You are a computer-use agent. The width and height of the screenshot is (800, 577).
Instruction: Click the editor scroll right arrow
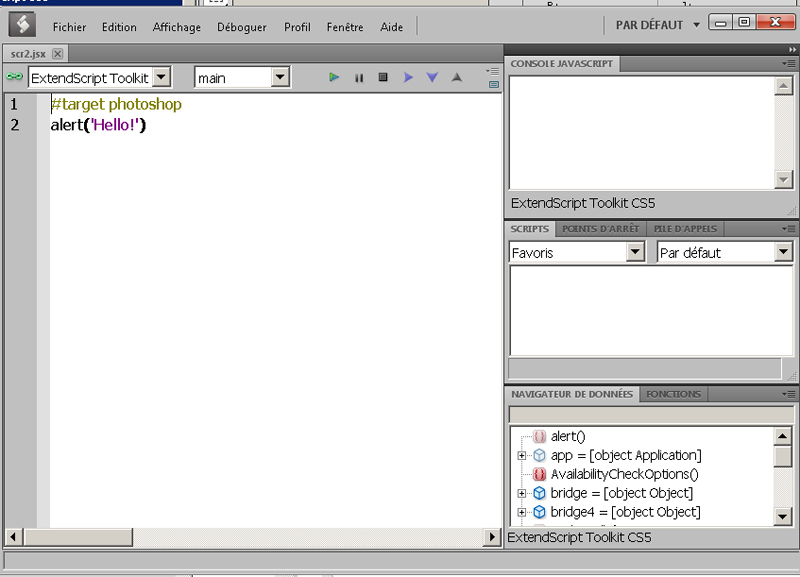click(492, 537)
